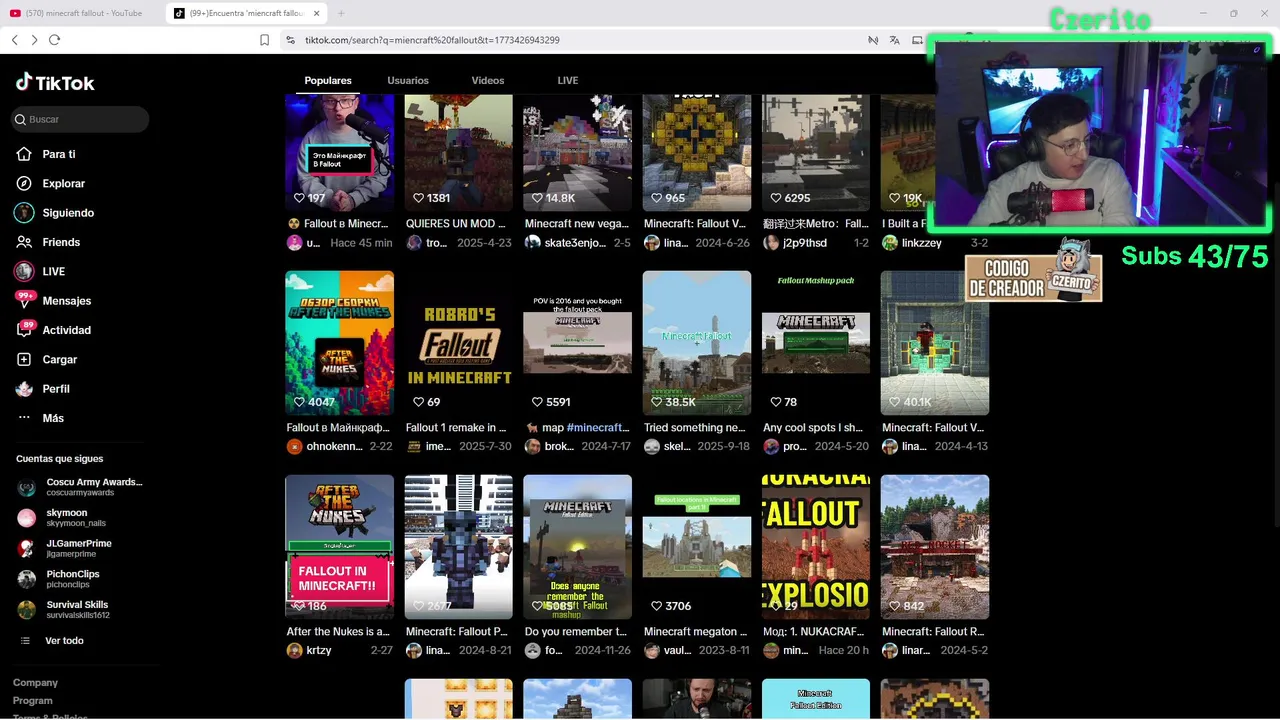Open video thumbnail with 842 likes
This screenshot has height=720, width=1280.
pos(935,547)
